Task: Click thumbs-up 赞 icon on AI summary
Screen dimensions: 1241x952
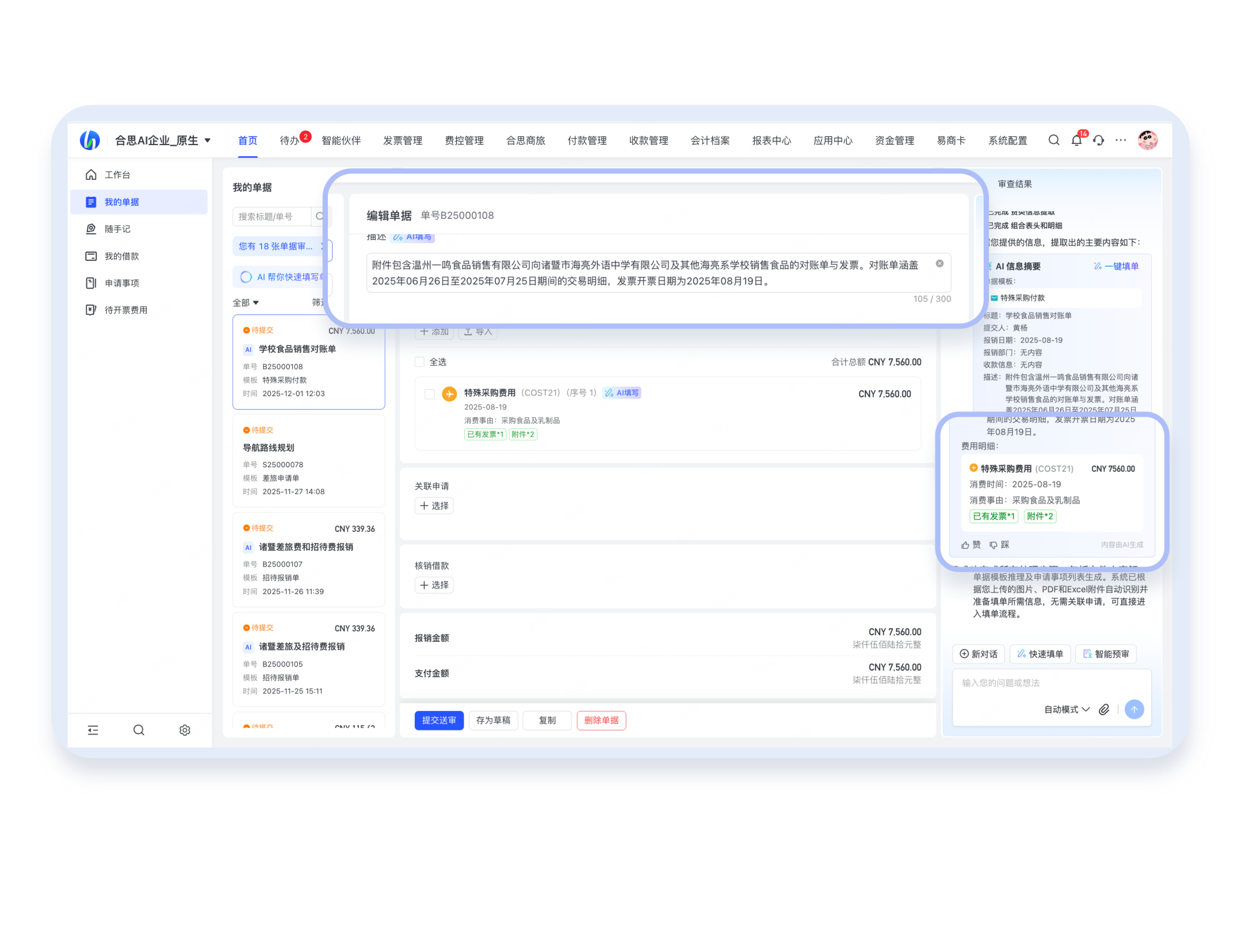Action: pyautogui.click(x=965, y=545)
